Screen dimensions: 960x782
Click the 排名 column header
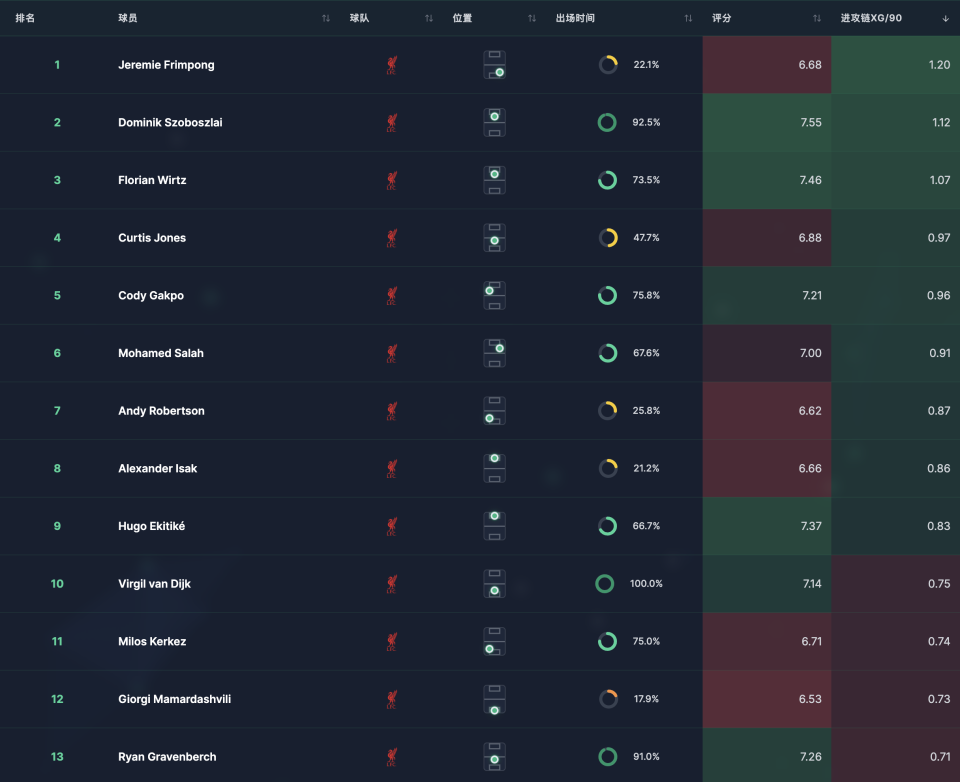(x=26, y=18)
